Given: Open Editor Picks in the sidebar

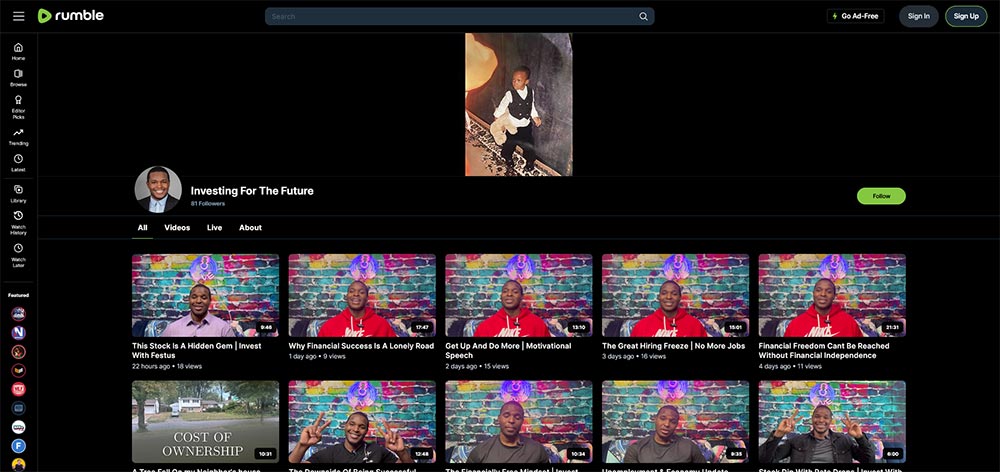Looking at the screenshot, I should (18, 107).
